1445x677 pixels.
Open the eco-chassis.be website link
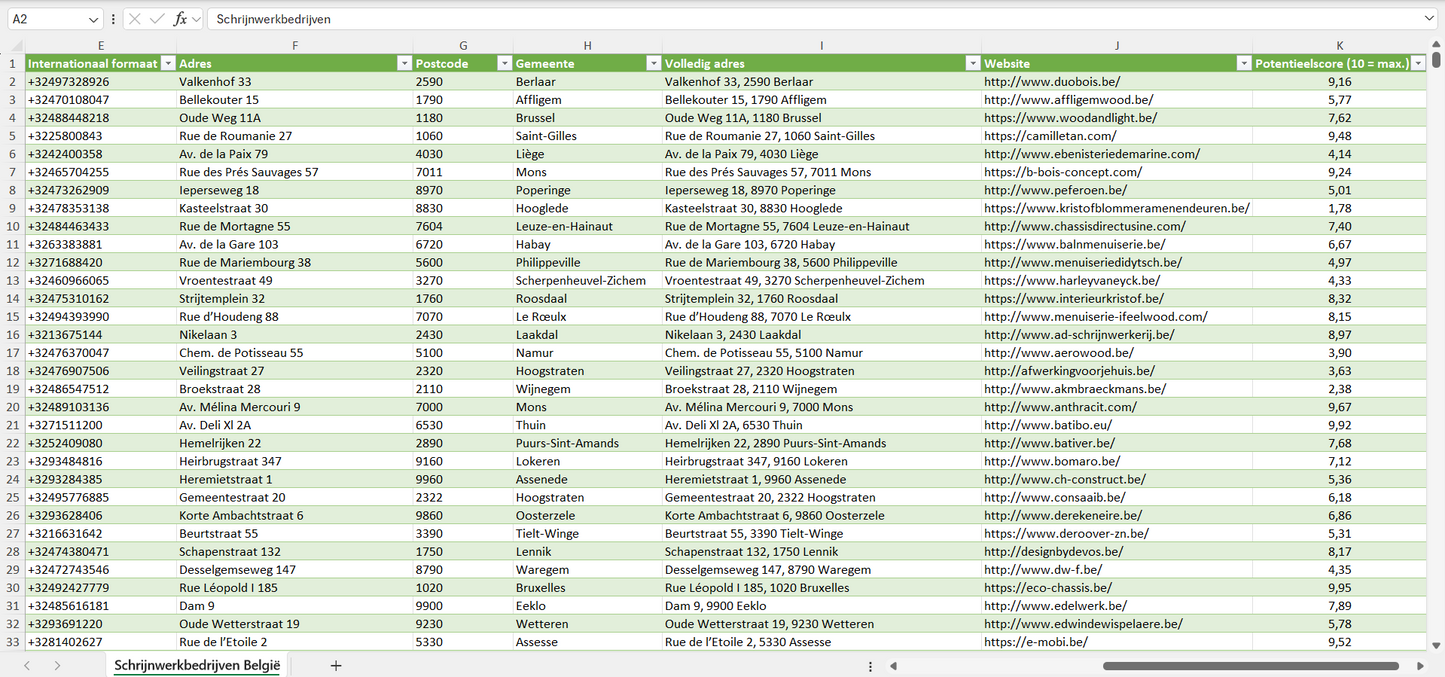tap(1047, 588)
